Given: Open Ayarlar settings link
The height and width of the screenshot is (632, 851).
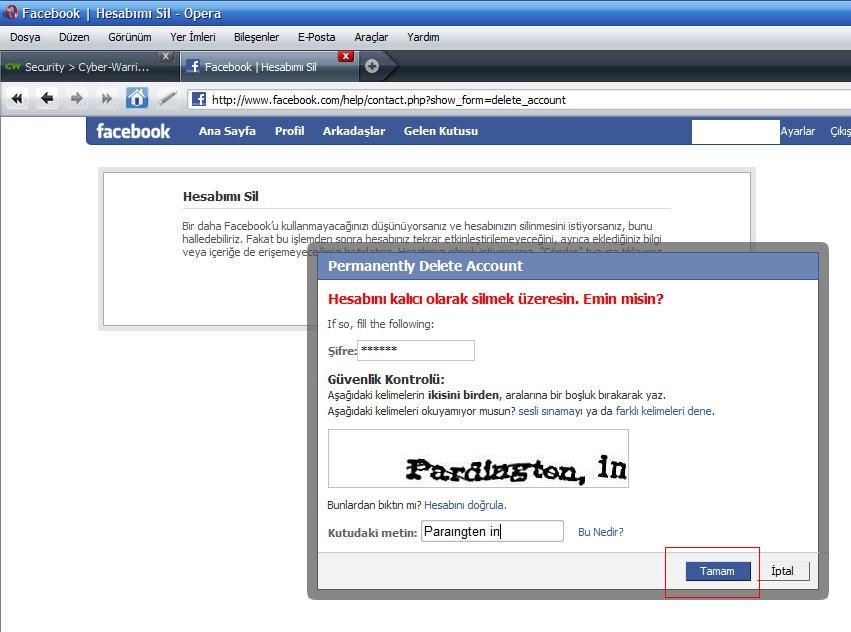Looking at the screenshot, I should [x=798, y=131].
